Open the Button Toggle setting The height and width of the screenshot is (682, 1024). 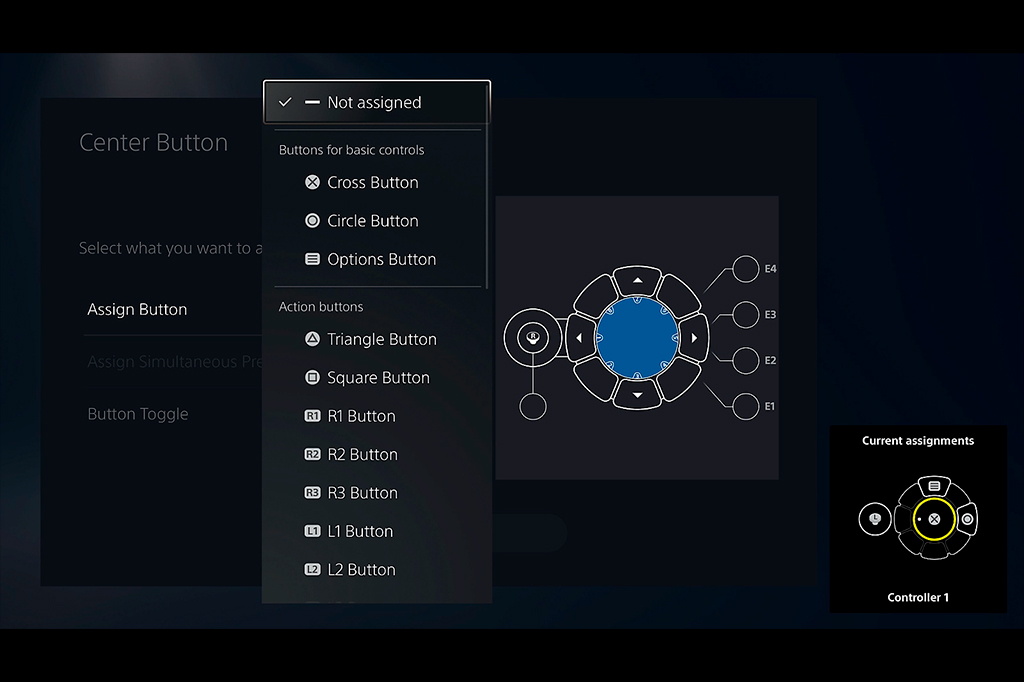point(138,414)
